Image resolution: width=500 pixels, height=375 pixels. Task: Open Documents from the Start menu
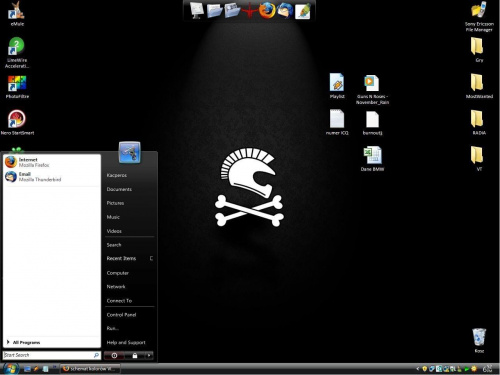point(119,189)
